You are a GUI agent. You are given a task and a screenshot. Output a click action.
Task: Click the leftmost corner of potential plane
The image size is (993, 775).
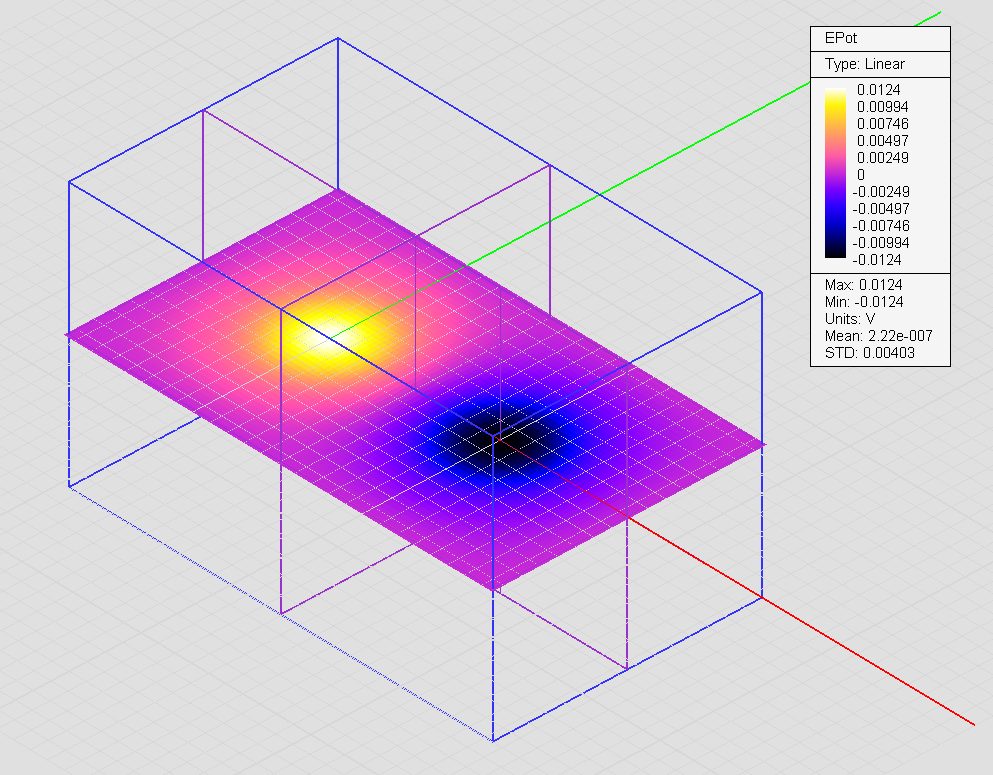tap(68, 334)
